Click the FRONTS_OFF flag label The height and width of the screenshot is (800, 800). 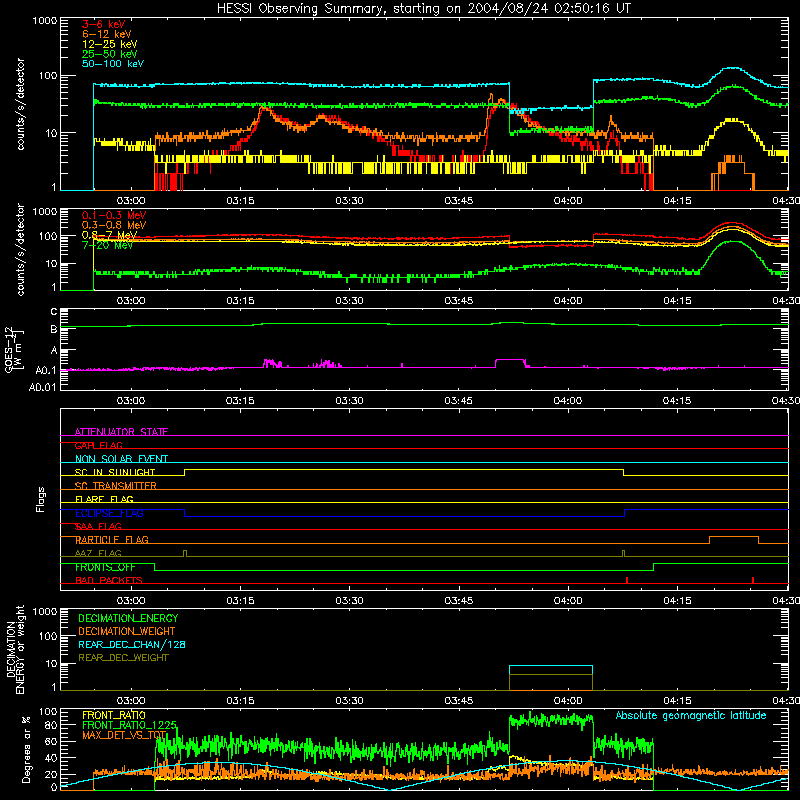click(105, 567)
